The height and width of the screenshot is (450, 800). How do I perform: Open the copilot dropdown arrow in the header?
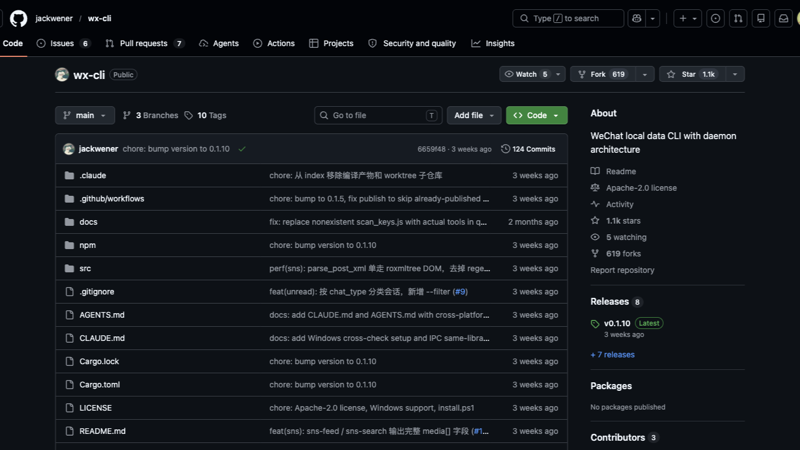(x=653, y=18)
